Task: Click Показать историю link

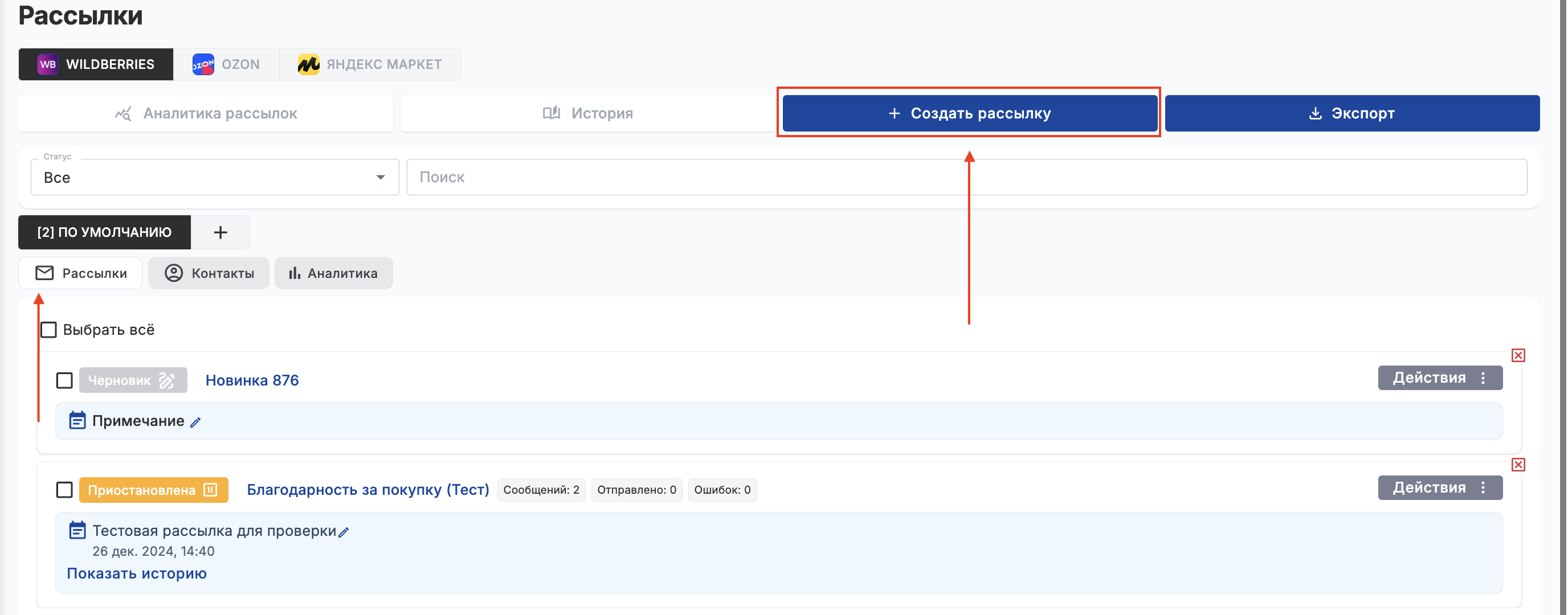Action: point(136,573)
